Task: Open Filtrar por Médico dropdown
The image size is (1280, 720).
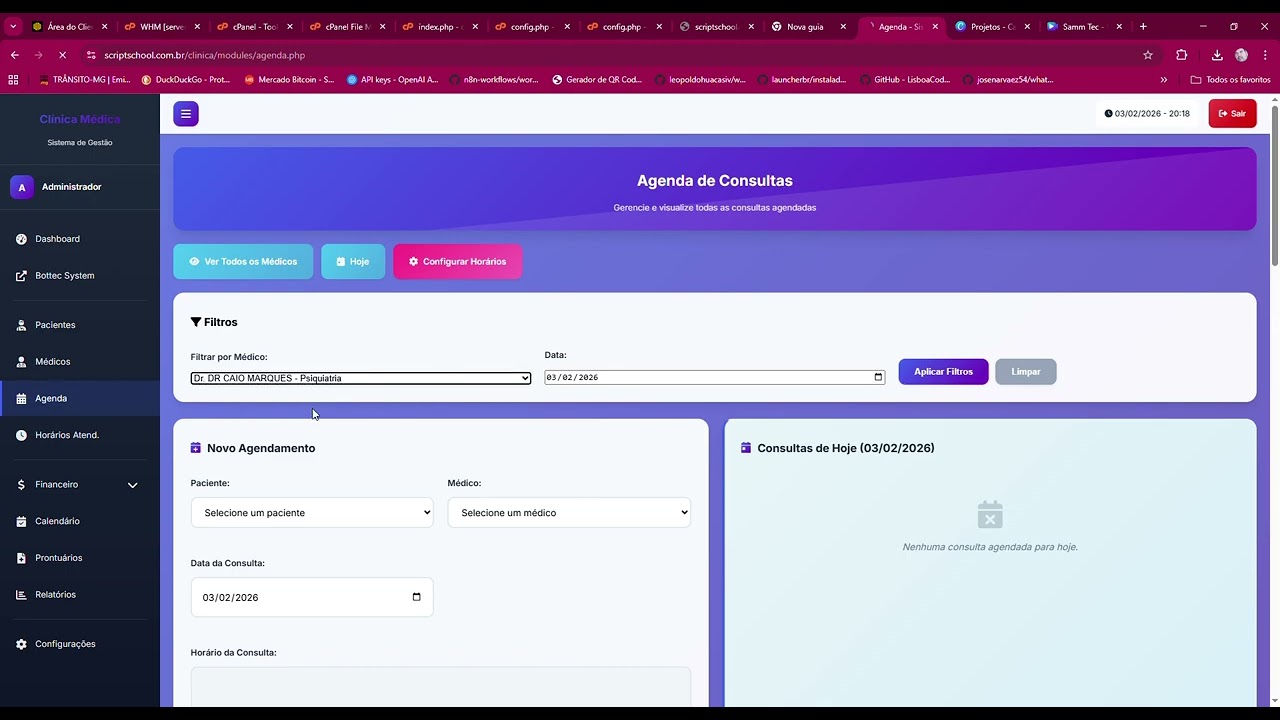Action: coord(361,378)
